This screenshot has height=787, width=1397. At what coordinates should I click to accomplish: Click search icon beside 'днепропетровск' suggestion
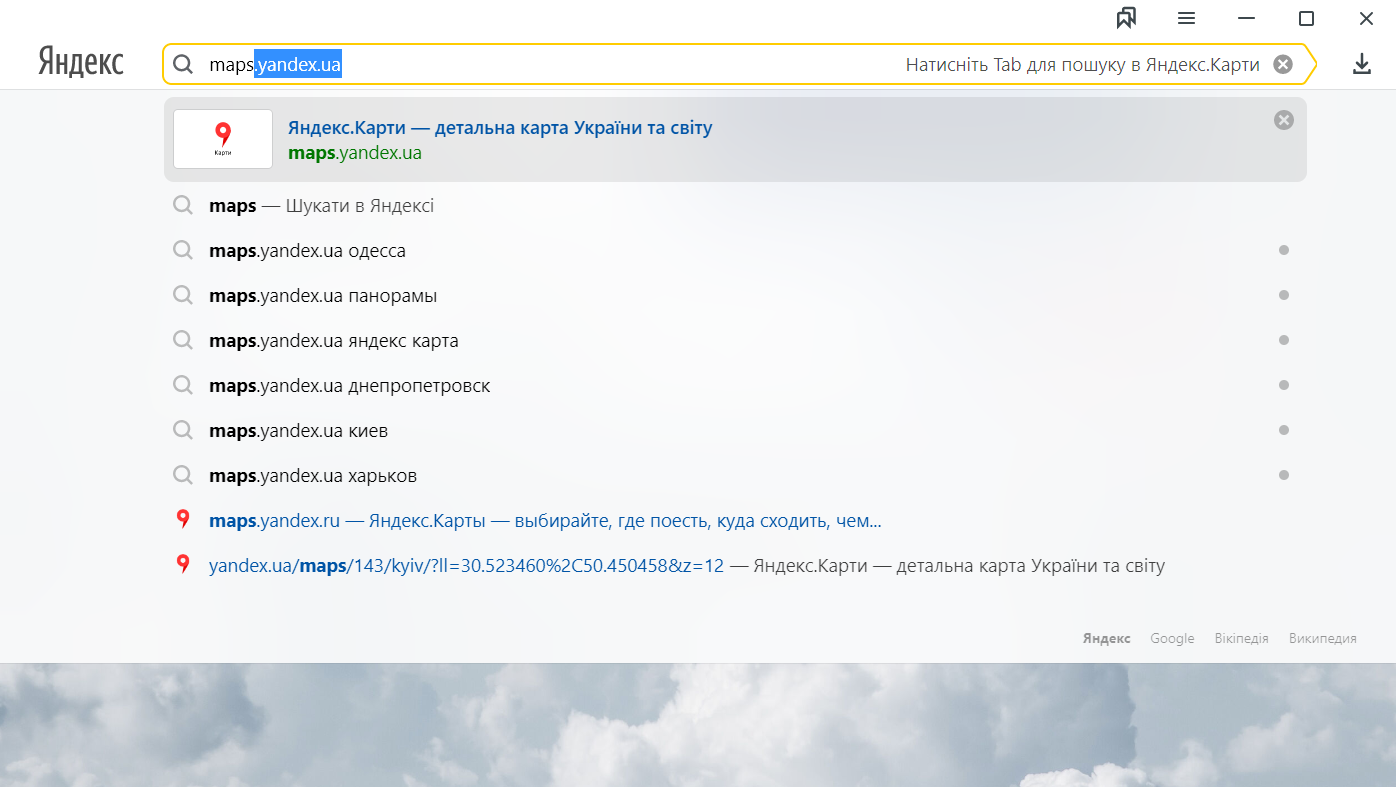click(183, 385)
